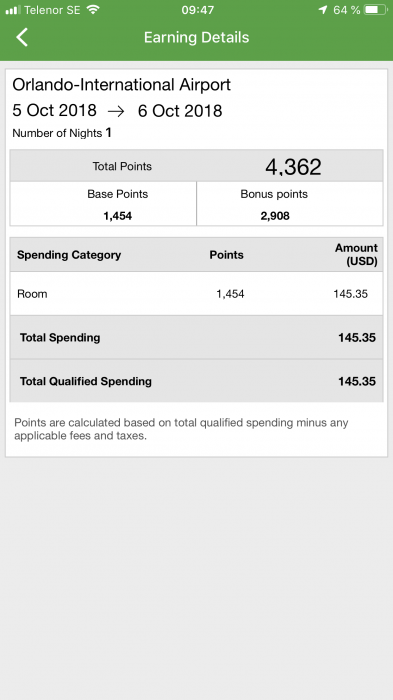This screenshot has height=700, width=393.
Task: Tap the Spending Category column header
Action: pos(69,255)
